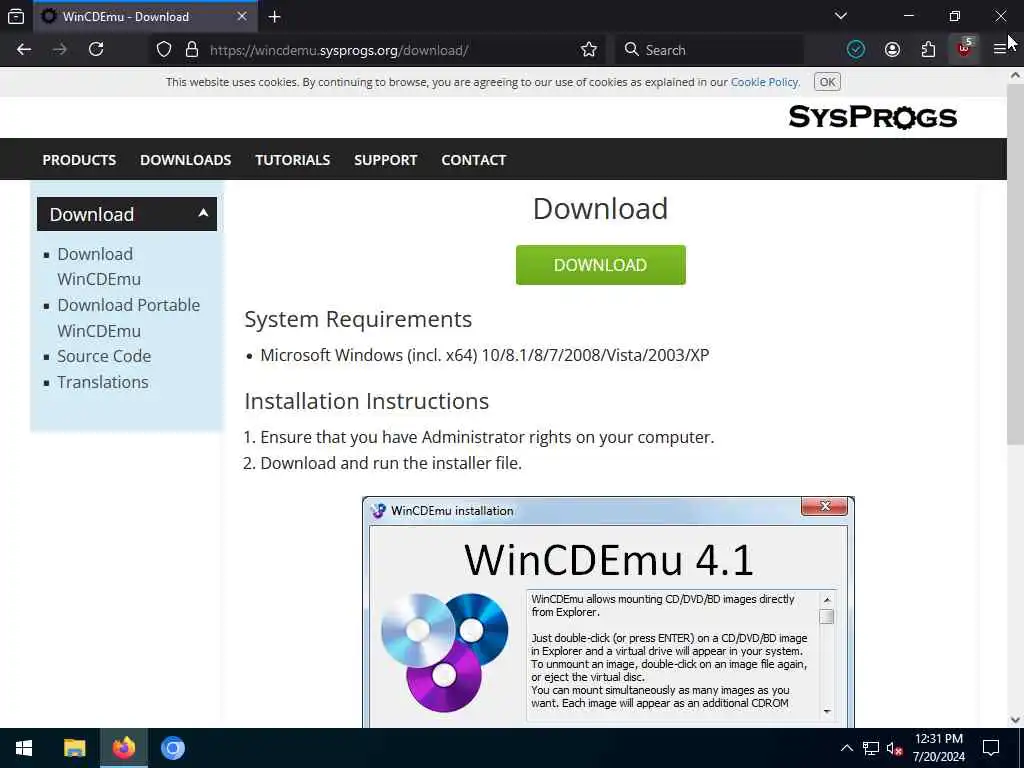Screen dimensions: 1024x768
Task: Open the Firefox View icon in tab strip
Action: click(16, 16)
